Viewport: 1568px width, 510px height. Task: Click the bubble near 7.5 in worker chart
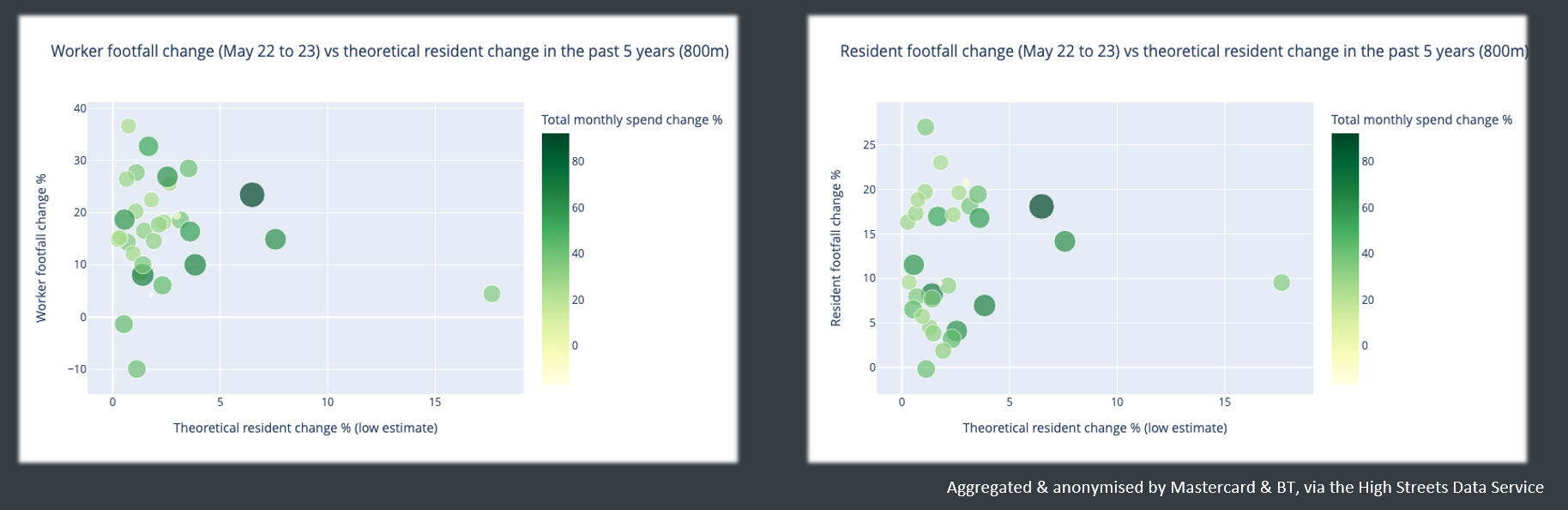(275, 240)
